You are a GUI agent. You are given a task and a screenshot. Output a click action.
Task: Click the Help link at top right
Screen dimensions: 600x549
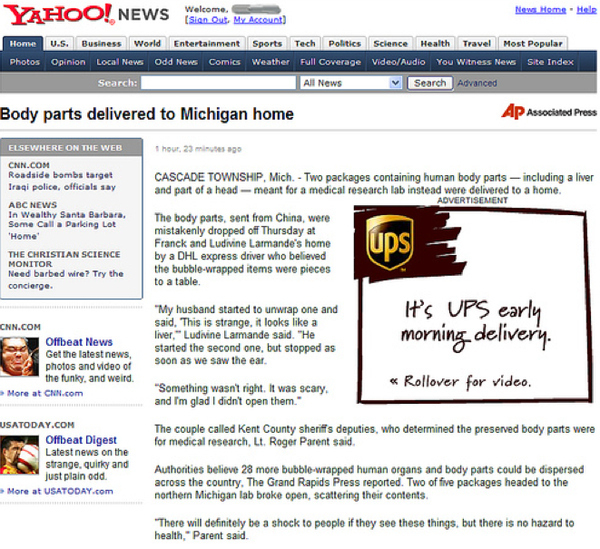point(586,10)
